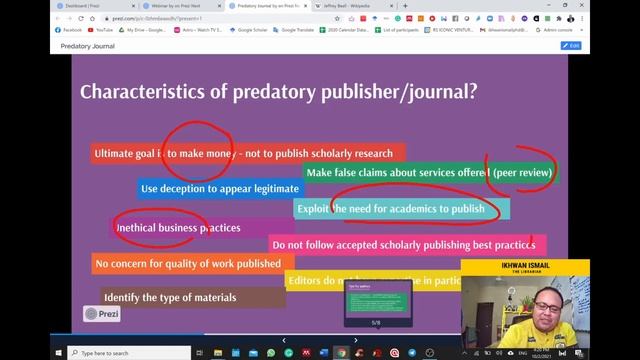Click 'Do not follow accepted scholarly' label
This screenshot has height=360, width=640.
(407, 245)
